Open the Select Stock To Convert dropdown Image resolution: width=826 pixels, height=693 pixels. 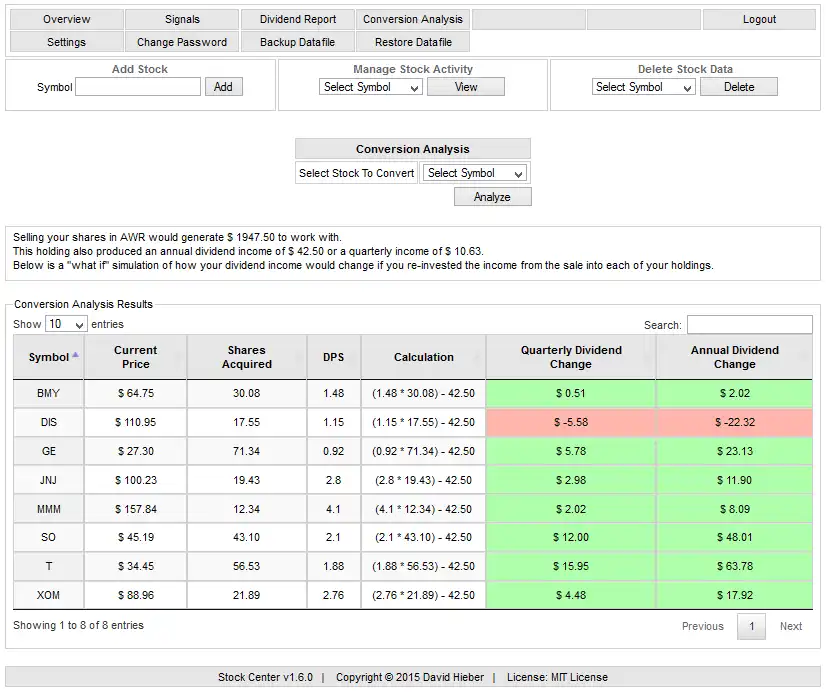pyautogui.click(x=475, y=173)
